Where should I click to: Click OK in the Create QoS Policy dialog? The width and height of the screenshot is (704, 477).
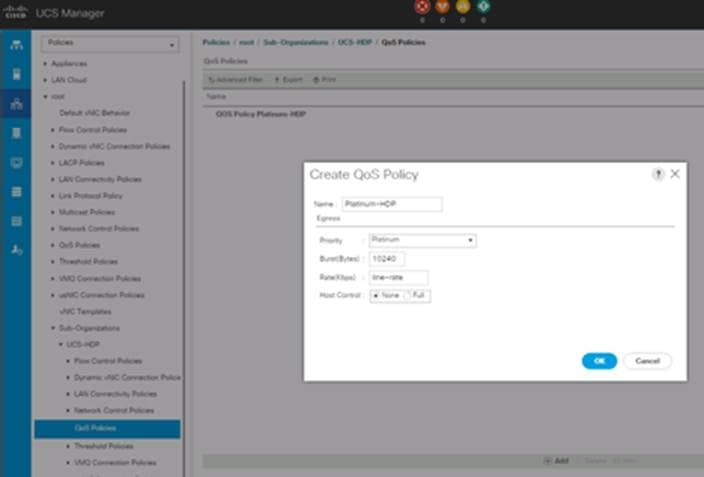[599, 361]
